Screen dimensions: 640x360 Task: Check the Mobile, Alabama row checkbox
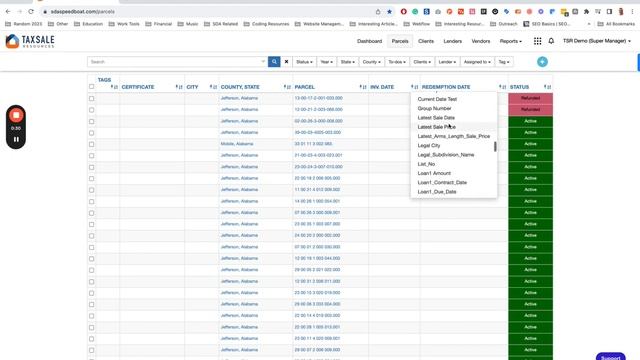pos(91,144)
